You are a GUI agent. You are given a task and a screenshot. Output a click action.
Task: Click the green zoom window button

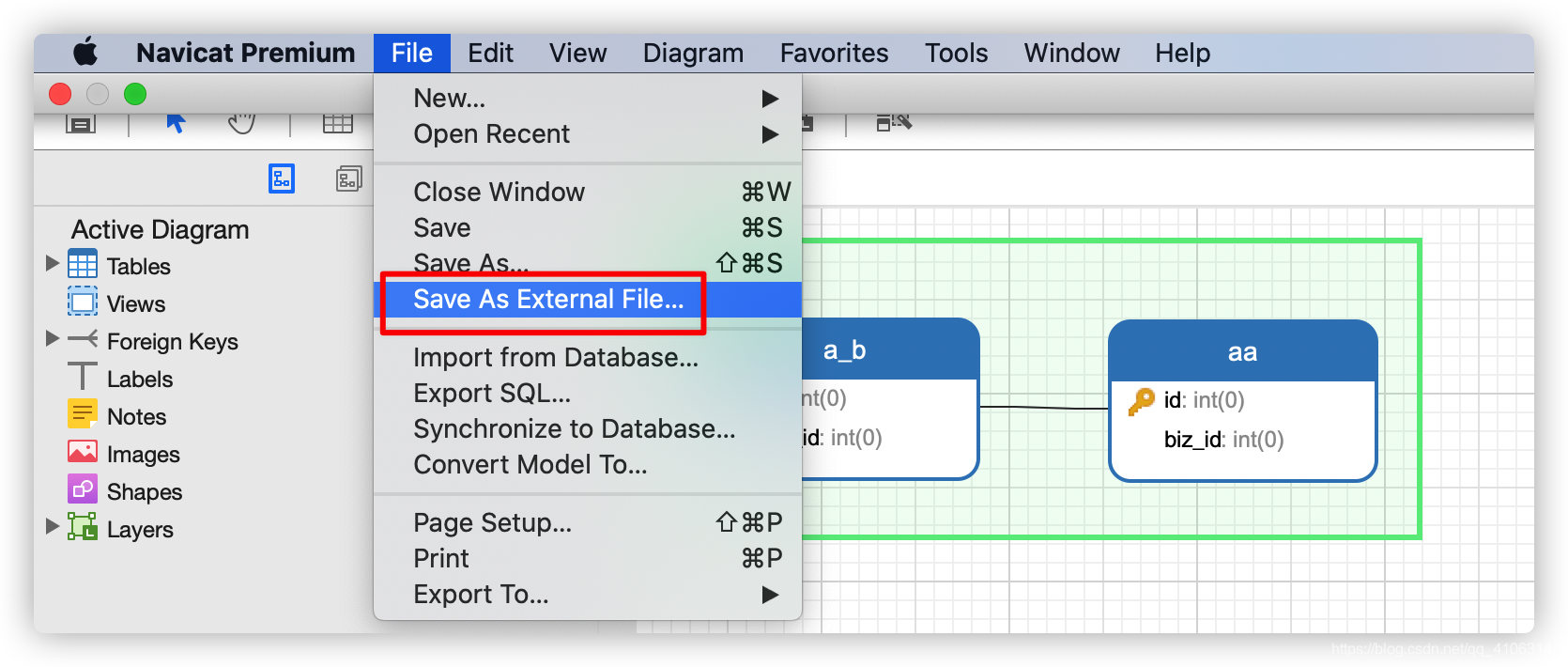click(x=135, y=94)
